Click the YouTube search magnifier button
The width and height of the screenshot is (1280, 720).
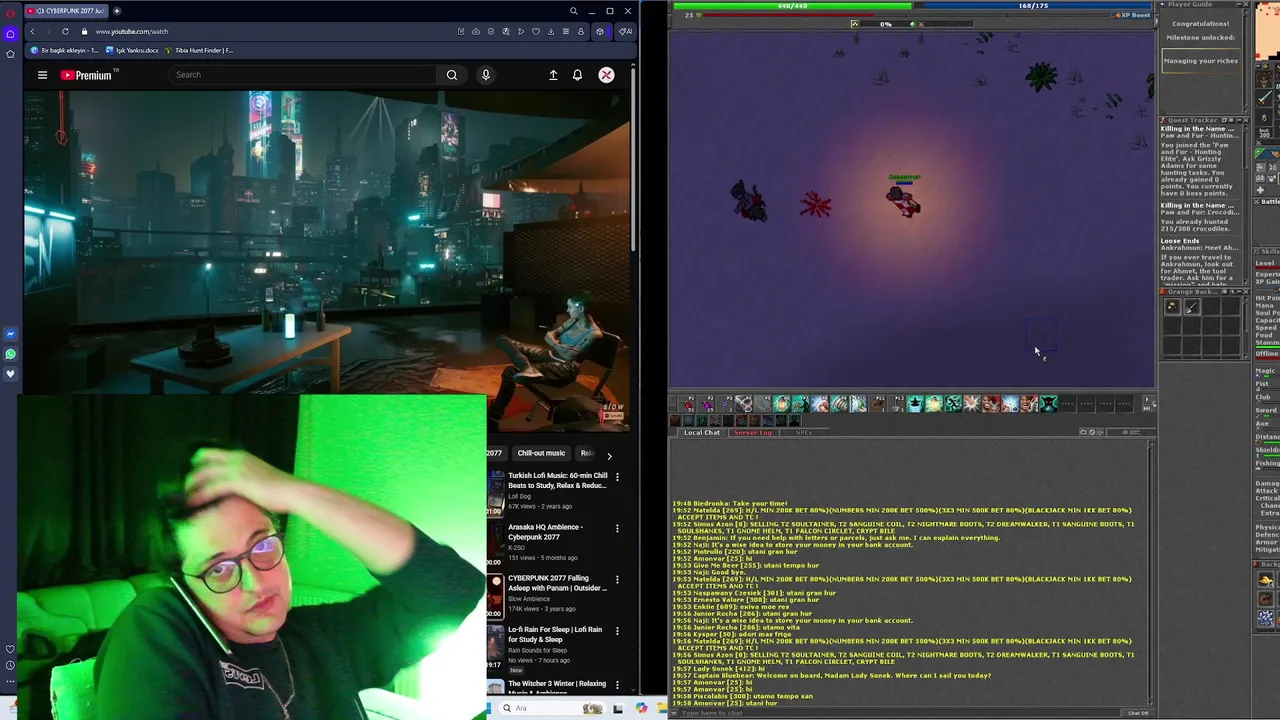click(452, 75)
